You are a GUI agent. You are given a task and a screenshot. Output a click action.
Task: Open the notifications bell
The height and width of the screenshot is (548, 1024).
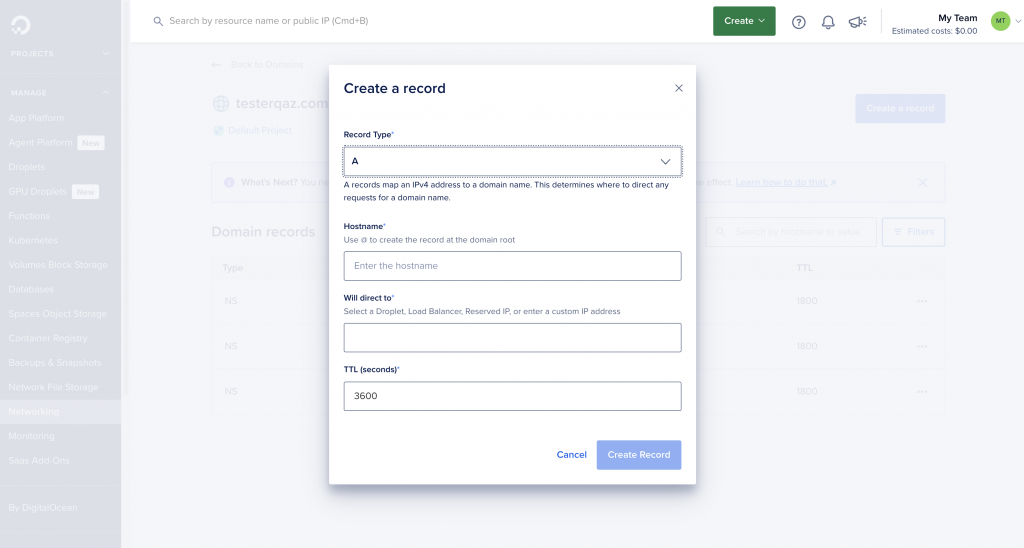pyautogui.click(x=828, y=22)
